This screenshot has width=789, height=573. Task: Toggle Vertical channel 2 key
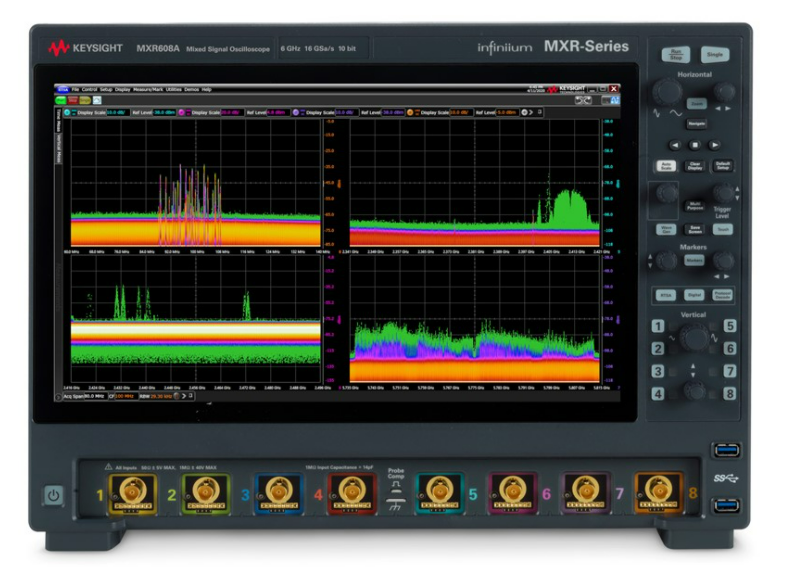(658, 348)
